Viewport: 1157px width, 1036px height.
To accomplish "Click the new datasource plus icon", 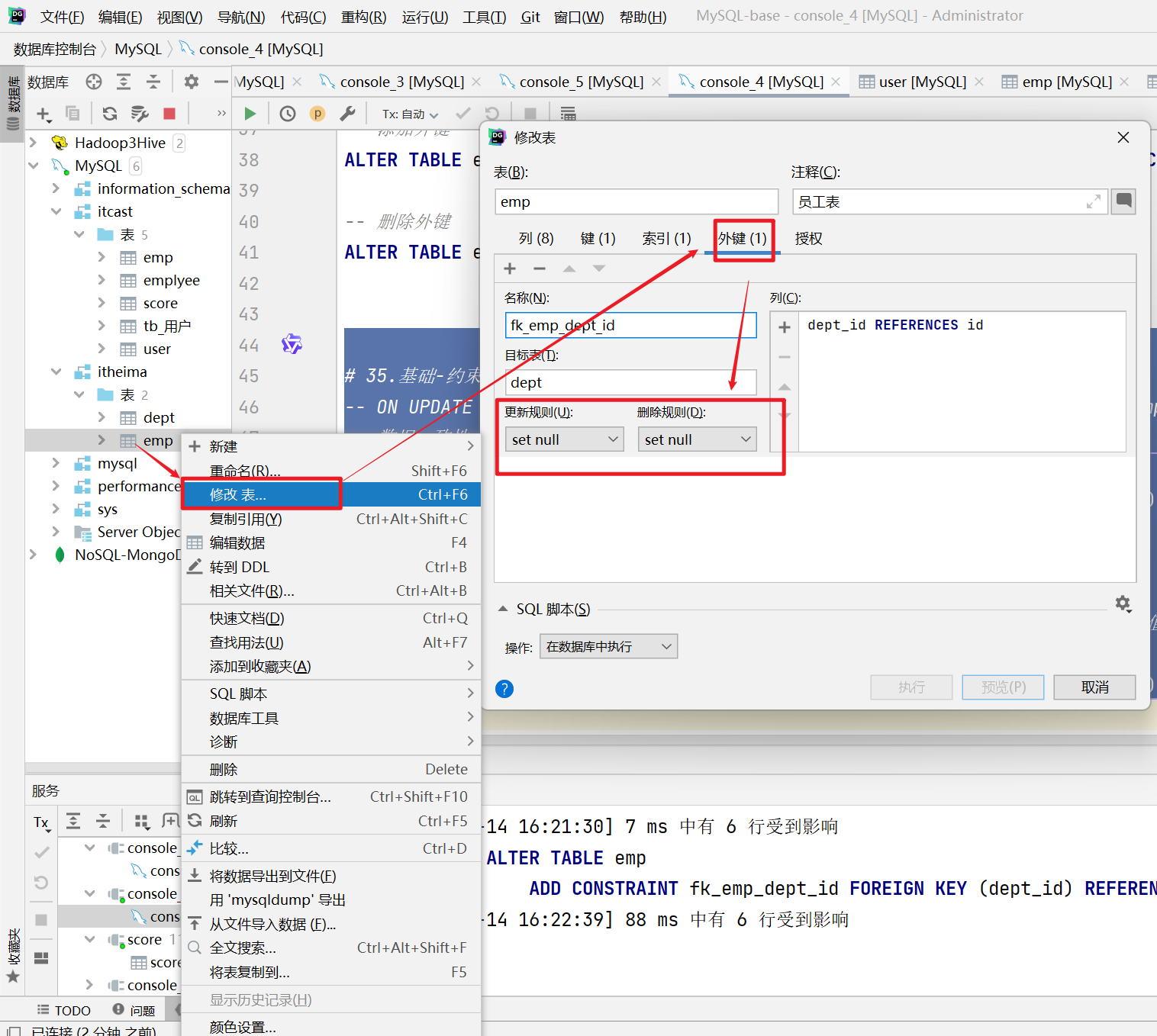I will coord(44,114).
